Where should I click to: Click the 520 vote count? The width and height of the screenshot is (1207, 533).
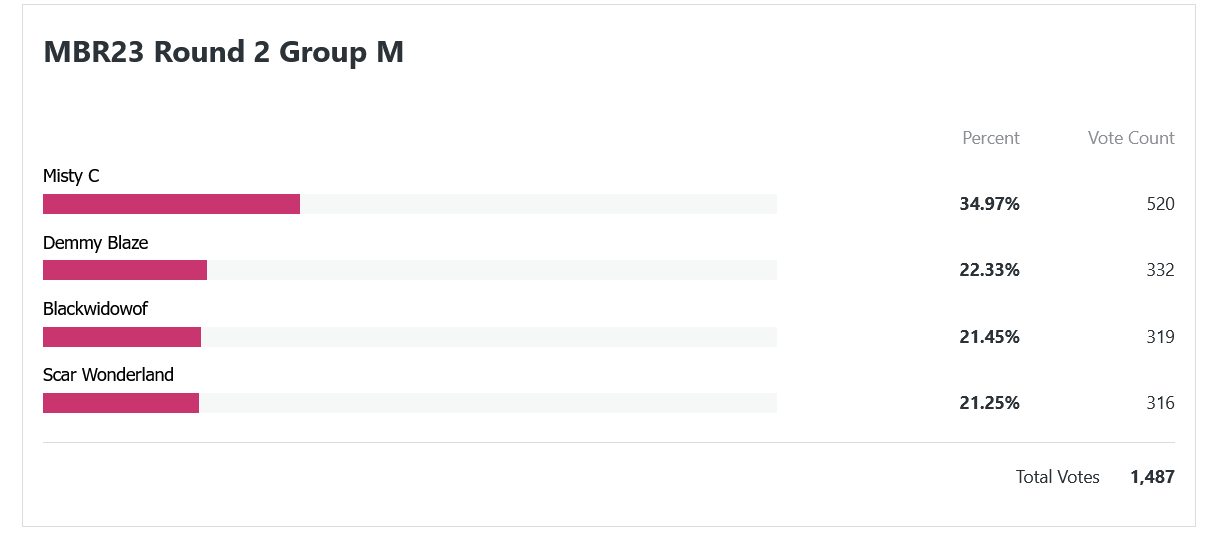click(x=1160, y=204)
